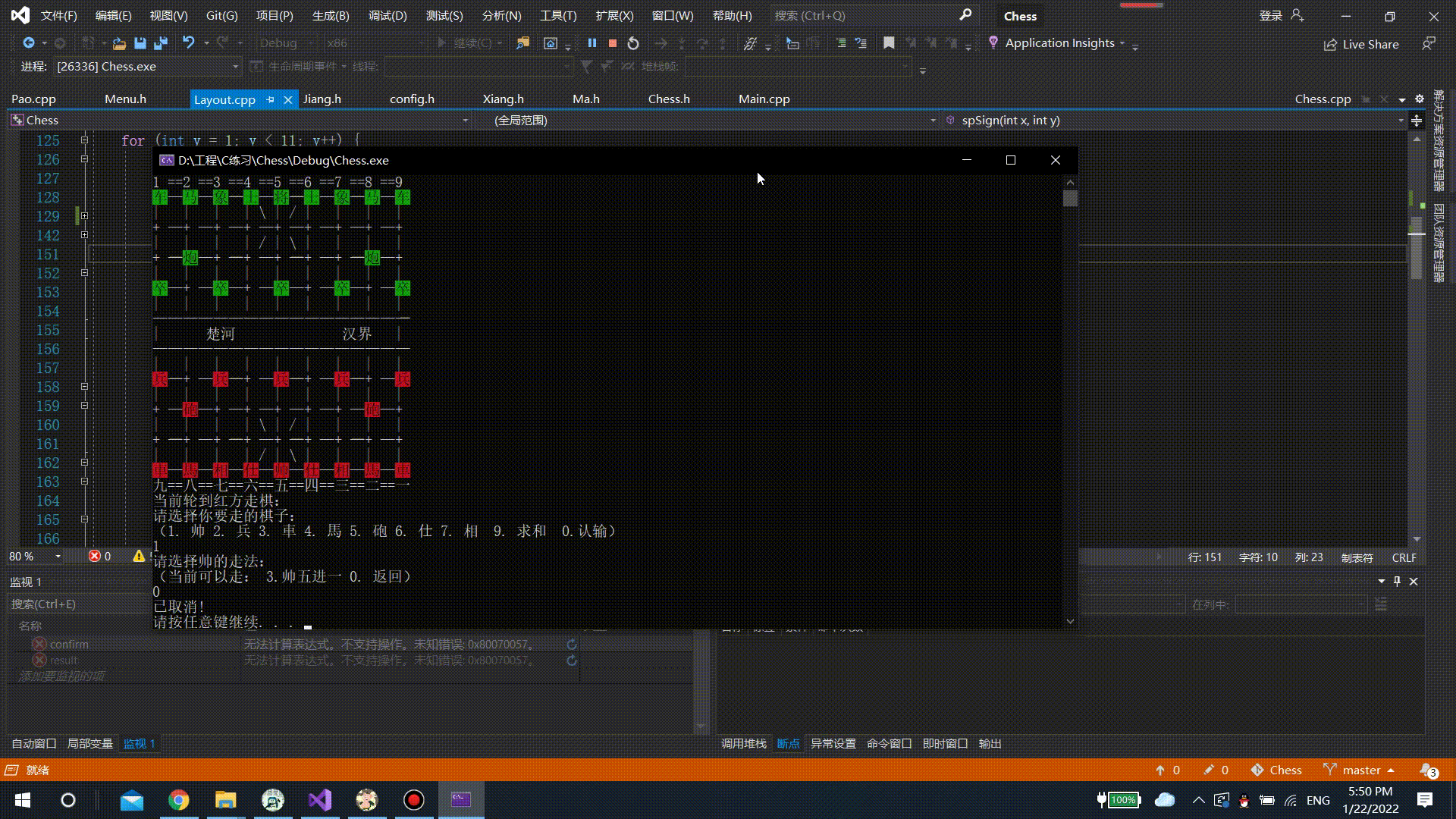Image resolution: width=1456 pixels, height=819 pixels.
Task: Pin the Layout.cpp tab
Action: coord(271,99)
